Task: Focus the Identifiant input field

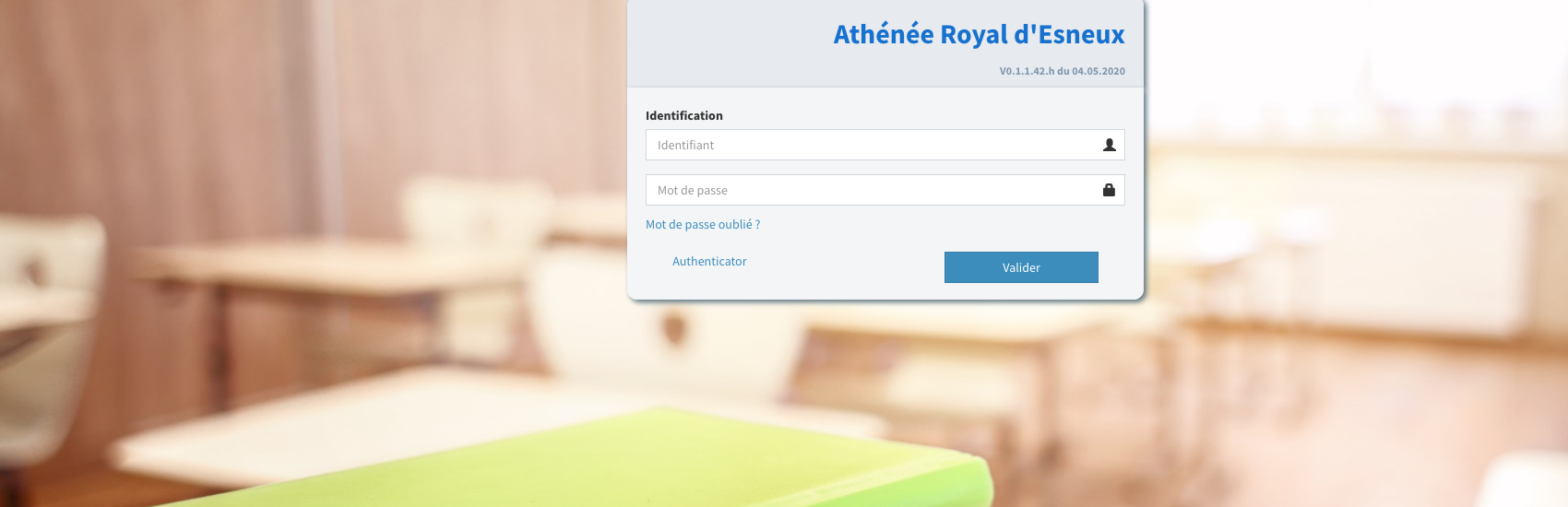Action: (x=885, y=145)
